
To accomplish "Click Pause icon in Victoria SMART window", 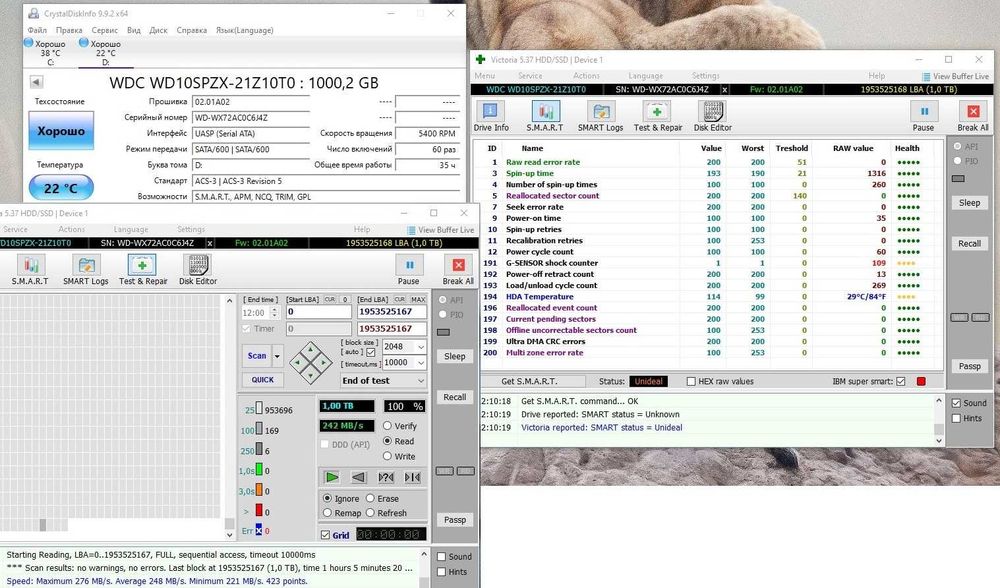I will pyautogui.click(x=923, y=116).
